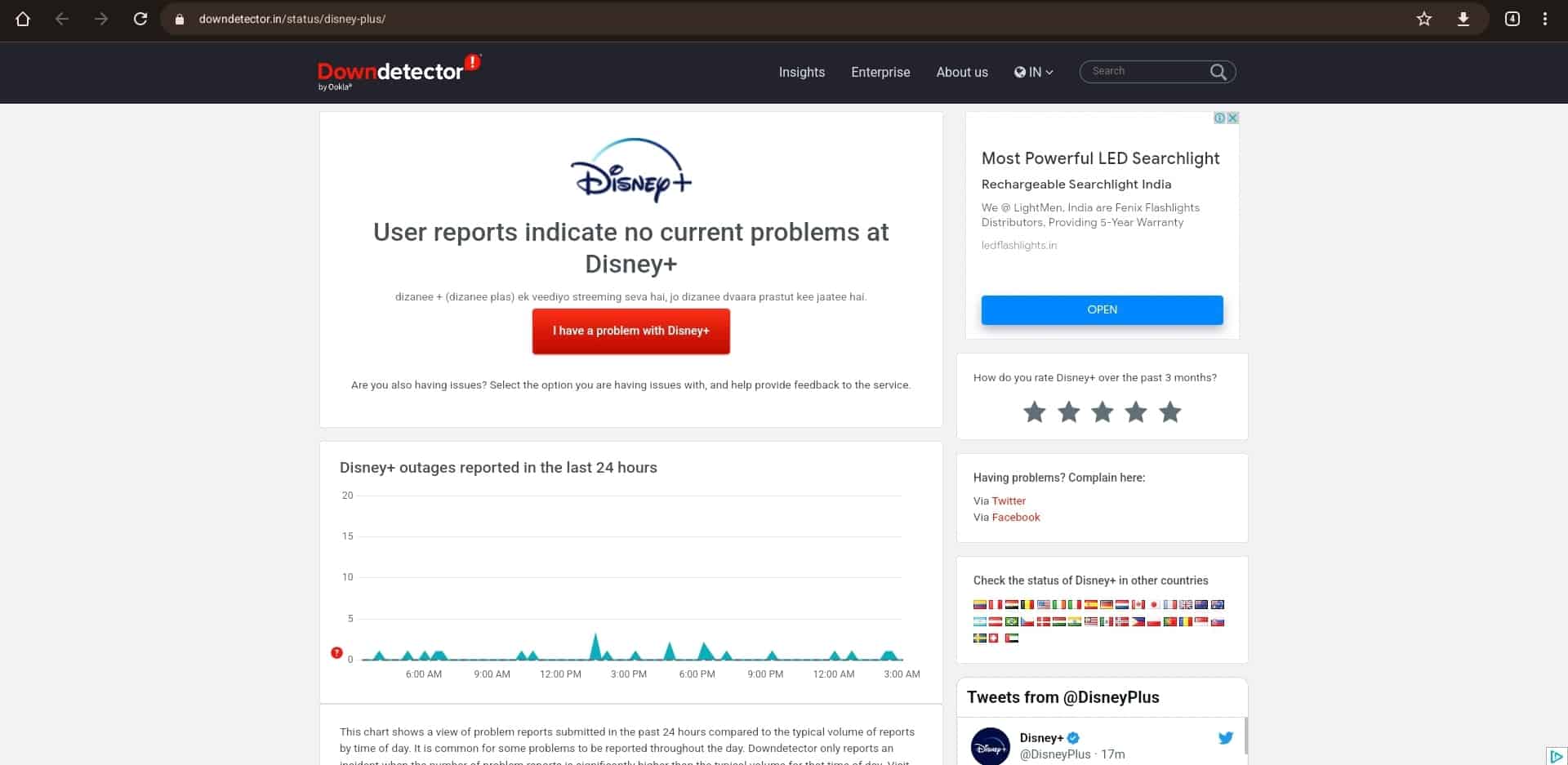Open the About us menu item

pos(962,72)
